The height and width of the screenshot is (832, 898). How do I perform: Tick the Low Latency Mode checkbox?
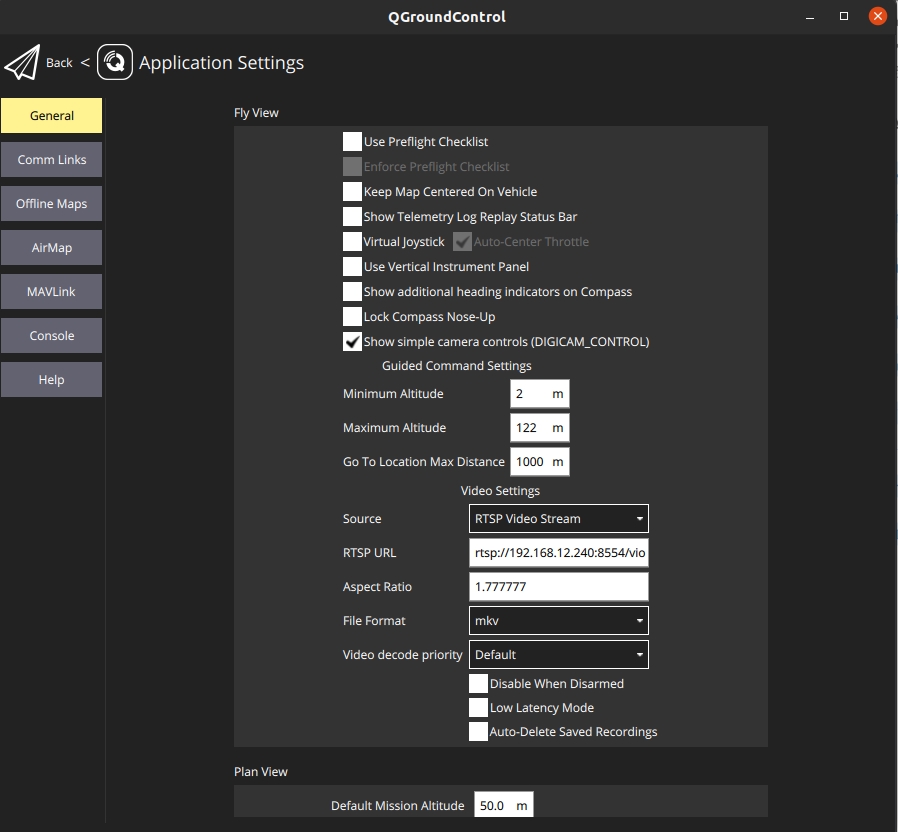pyautogui.click(x=478, y=708)
